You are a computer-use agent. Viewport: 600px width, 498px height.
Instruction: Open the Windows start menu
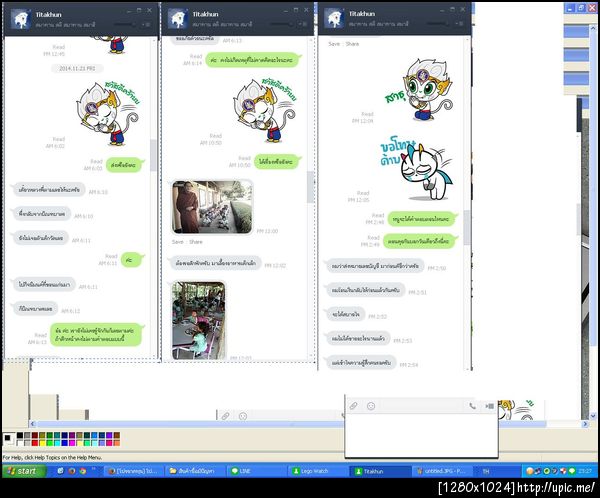[x=24, y=471]
